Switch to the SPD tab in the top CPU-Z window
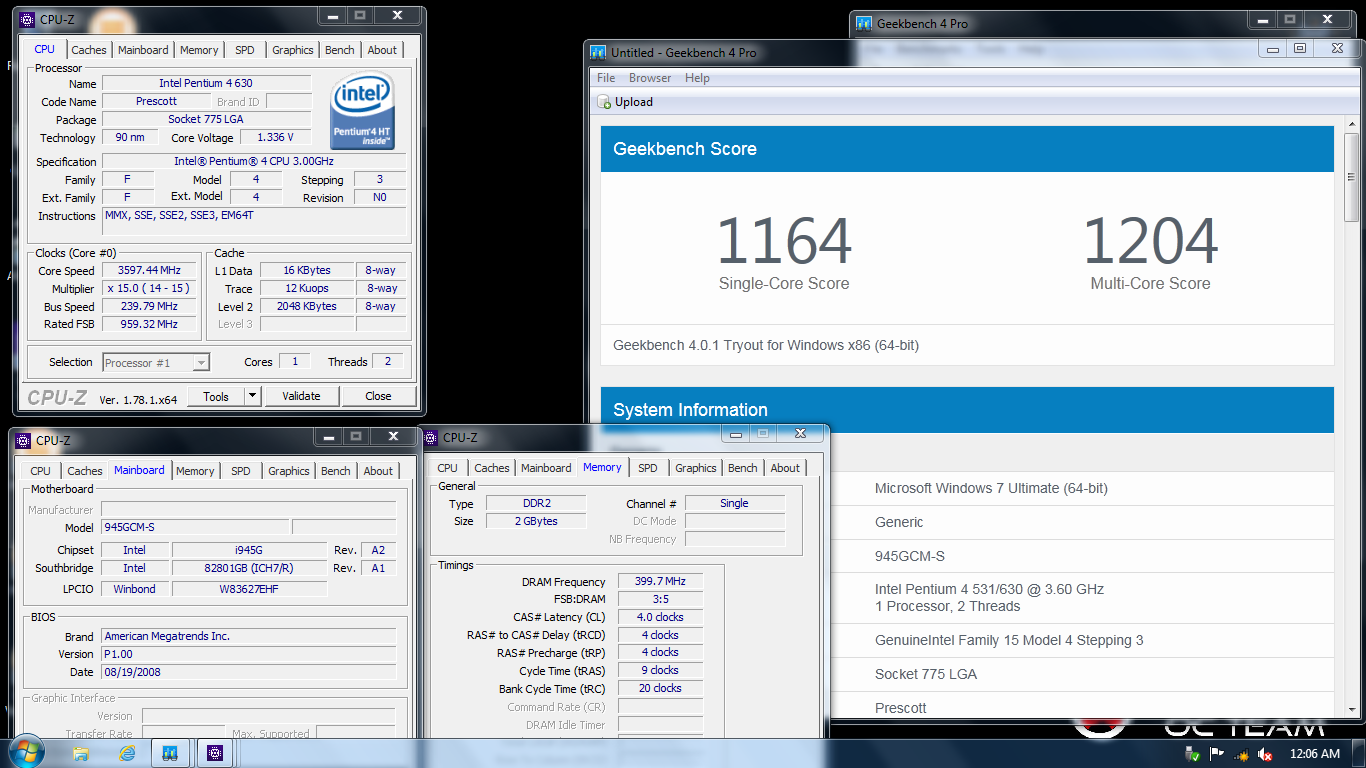Image resolution: width=1366 pixels, height=768 pixels. click(245, 50)
